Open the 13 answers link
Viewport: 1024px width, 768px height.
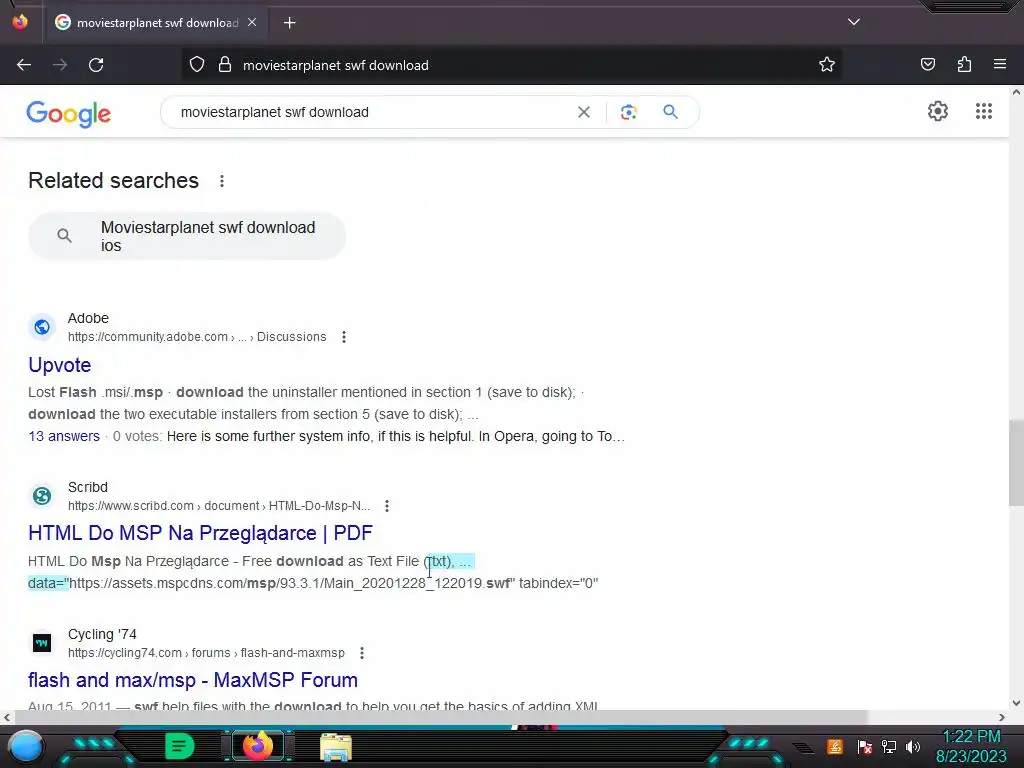point(64,436)
